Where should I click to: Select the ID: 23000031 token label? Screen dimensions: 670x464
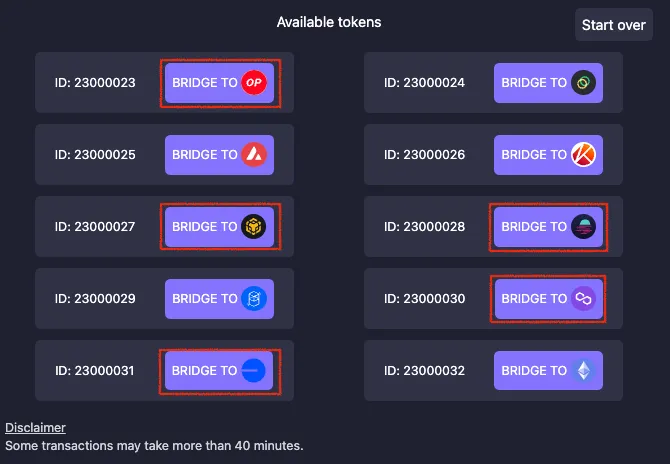tap(94, 370)
